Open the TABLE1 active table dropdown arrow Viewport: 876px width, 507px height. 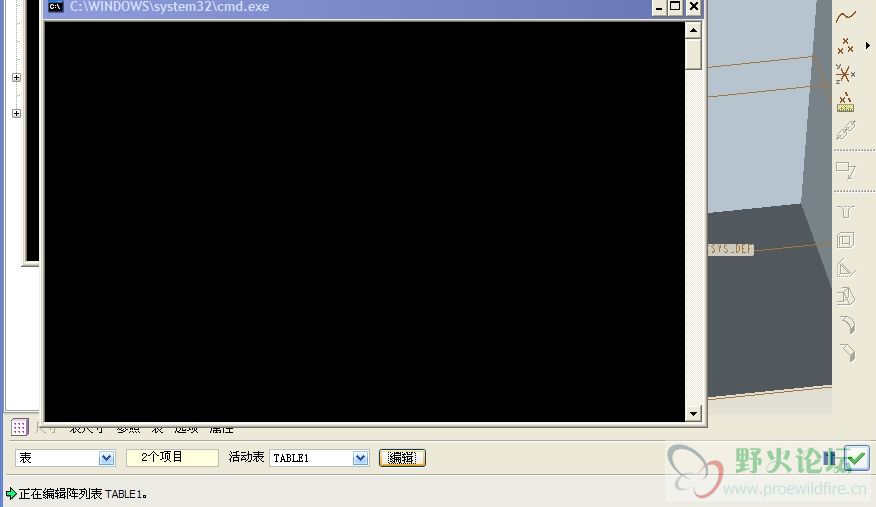pyautogui.click(x=360, y=458)
